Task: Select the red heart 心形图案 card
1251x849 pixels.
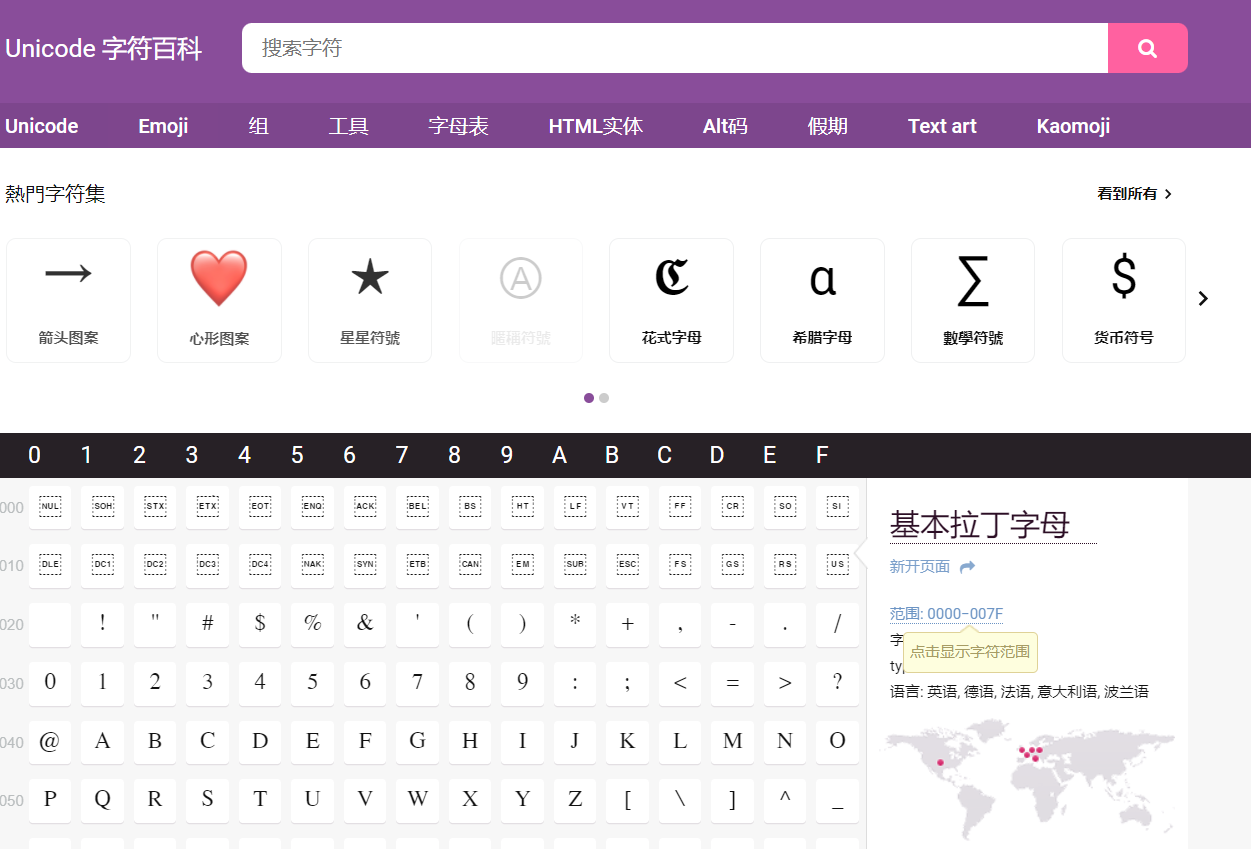Action: [219, 300]
